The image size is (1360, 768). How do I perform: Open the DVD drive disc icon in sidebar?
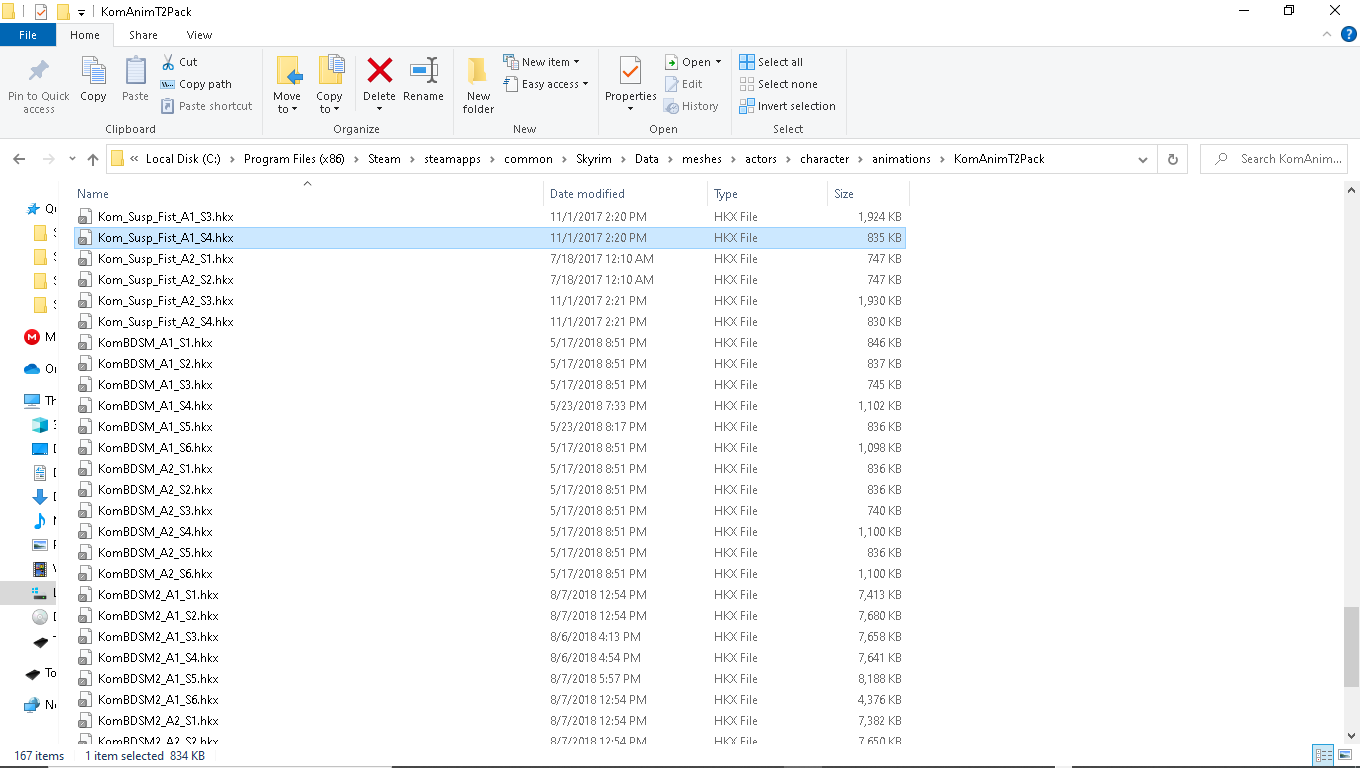point(40,617)
